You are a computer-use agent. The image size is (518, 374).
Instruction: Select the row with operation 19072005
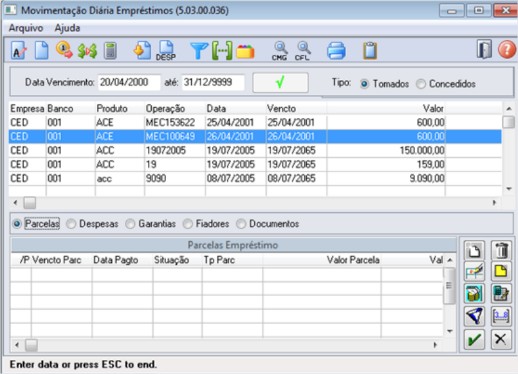(255, 151)
